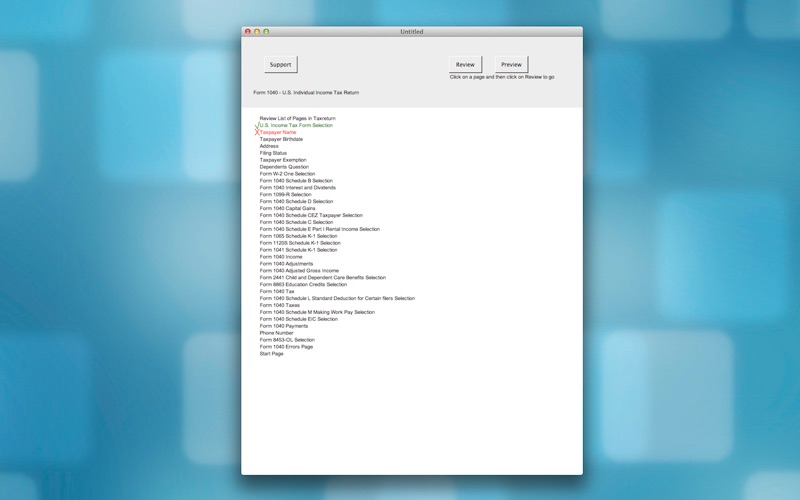Select 'Form 1099-R Selection' row

tap(285, 194)
